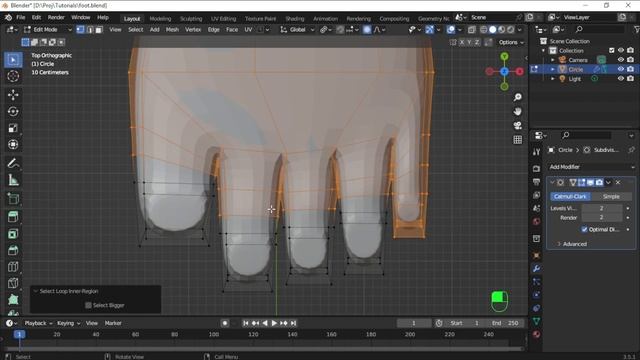Uncheck Optimal Display checkbox
Screen dimensions: 640x360
584,229
